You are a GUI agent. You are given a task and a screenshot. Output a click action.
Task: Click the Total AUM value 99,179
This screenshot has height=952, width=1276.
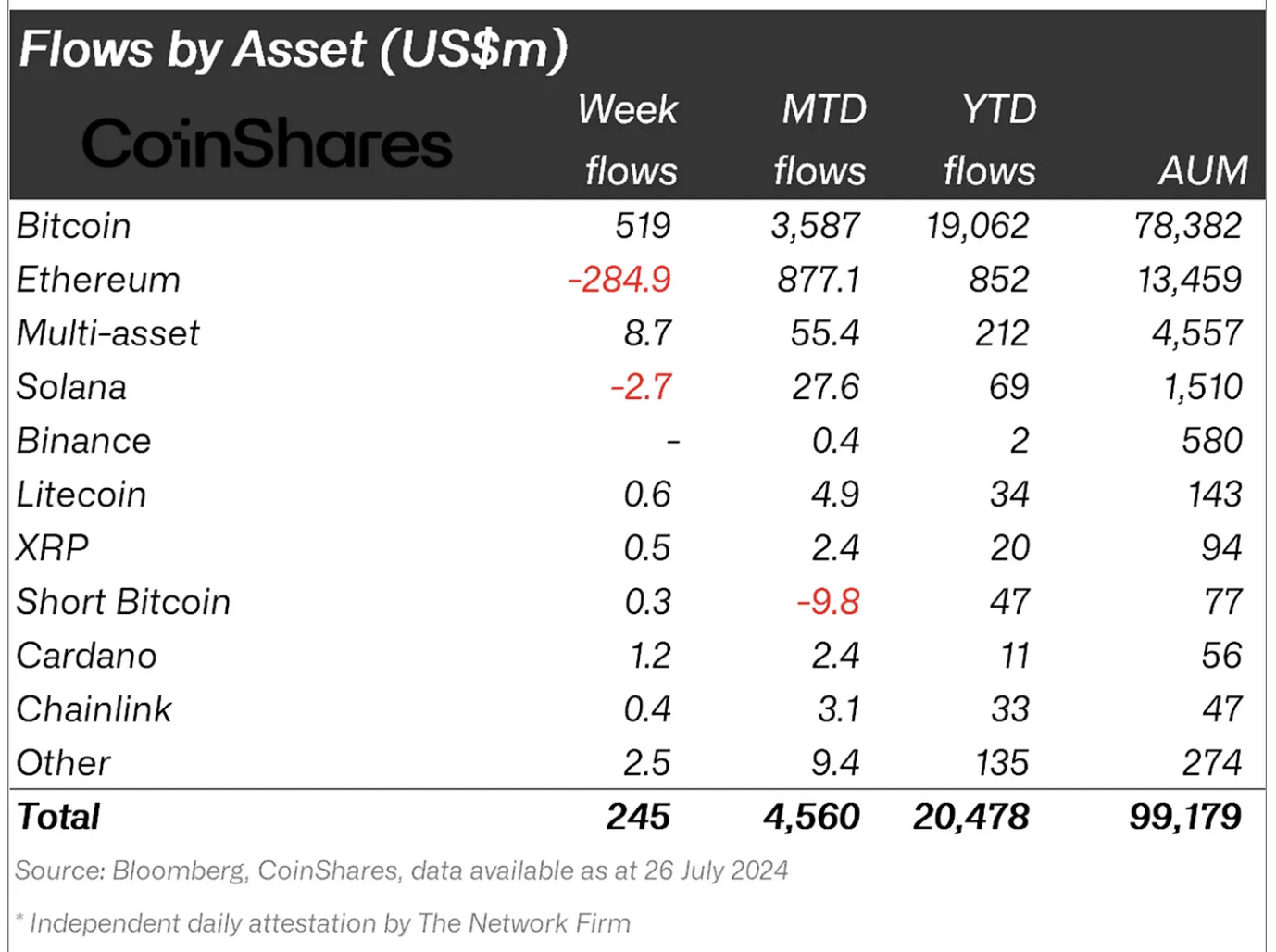pos(1185,817)
